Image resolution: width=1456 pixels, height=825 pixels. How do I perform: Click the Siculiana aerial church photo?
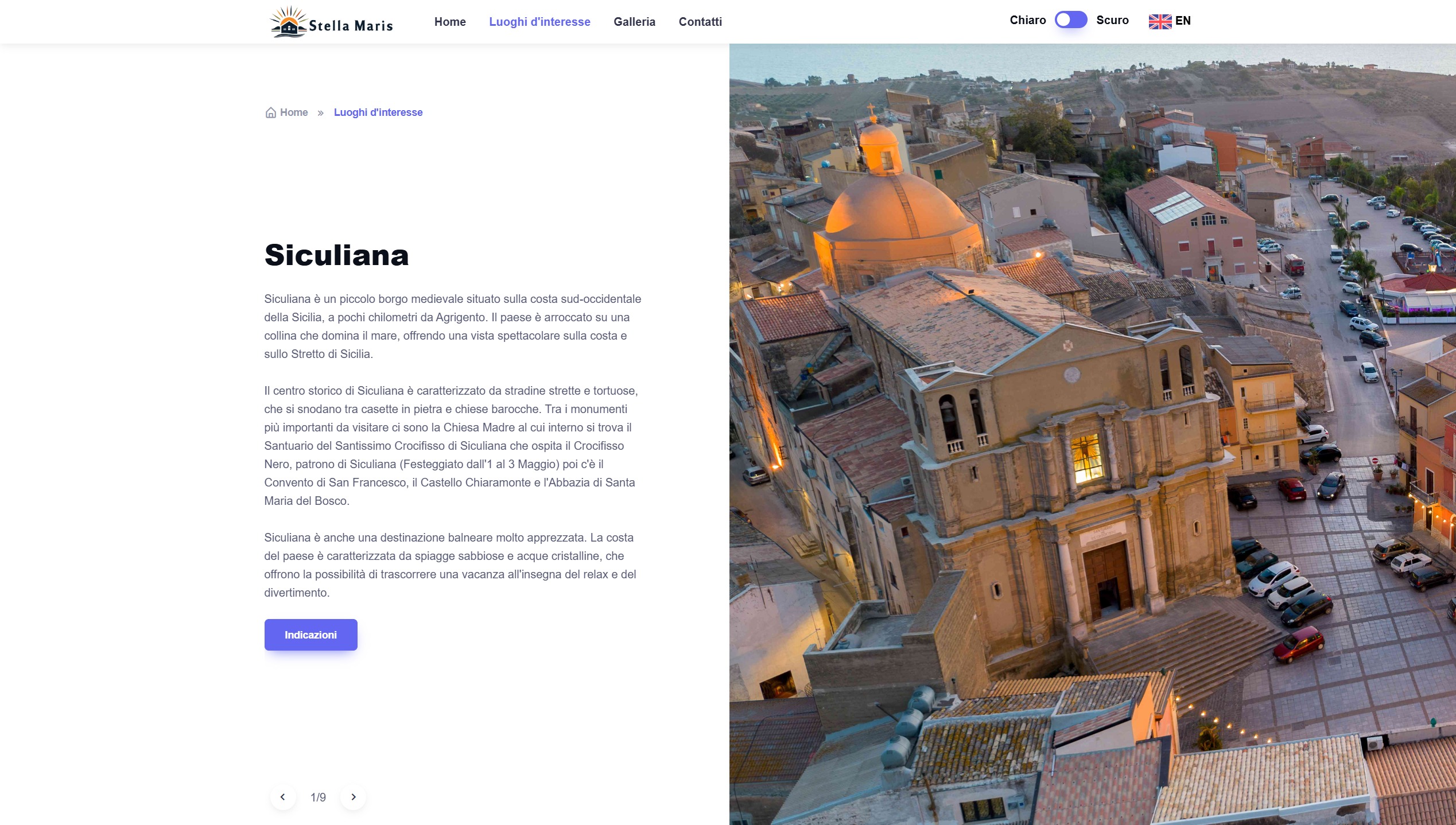[1092, 434]
